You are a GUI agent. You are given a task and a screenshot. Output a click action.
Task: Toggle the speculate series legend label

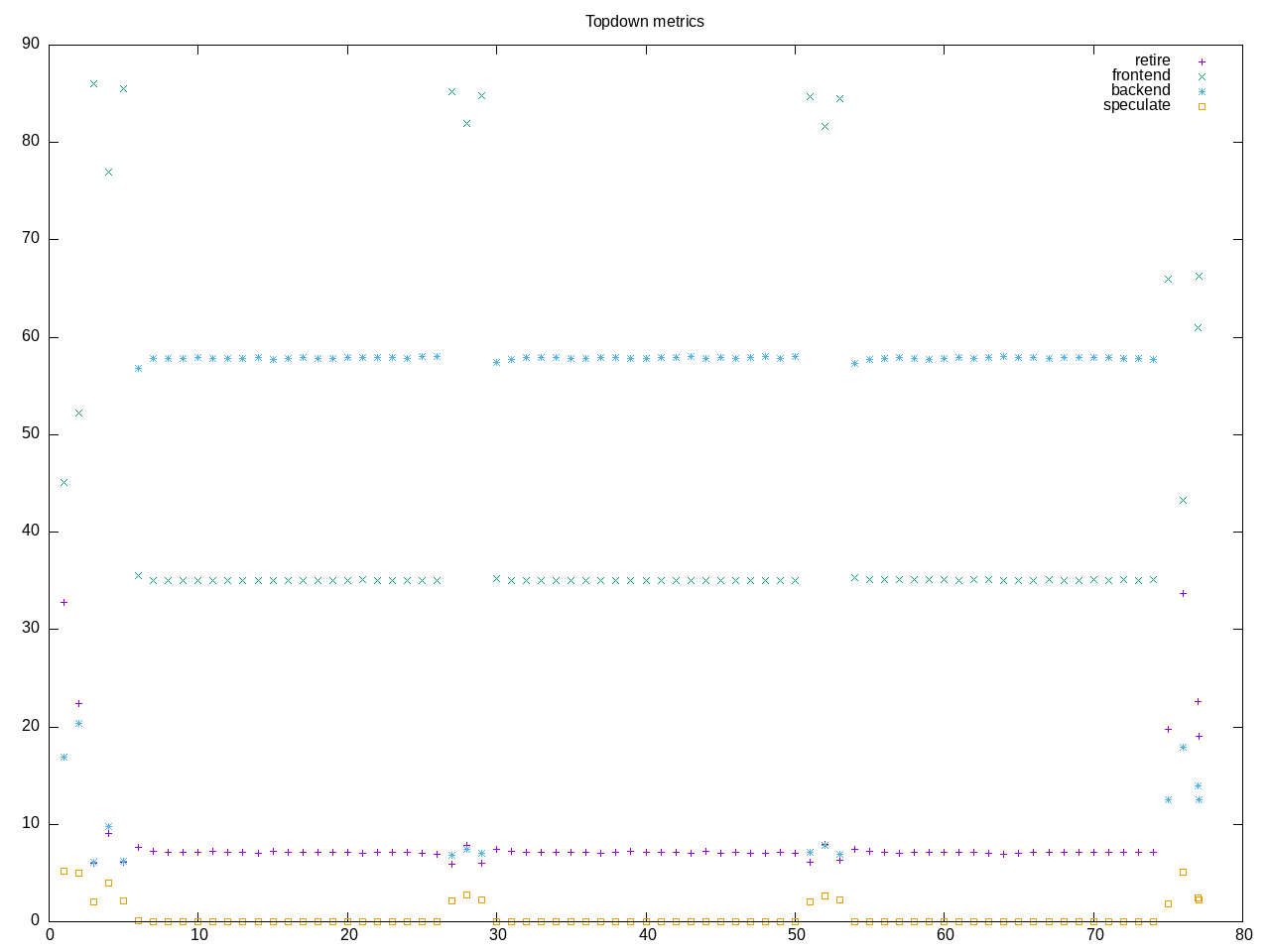[x=1136, y=105]
